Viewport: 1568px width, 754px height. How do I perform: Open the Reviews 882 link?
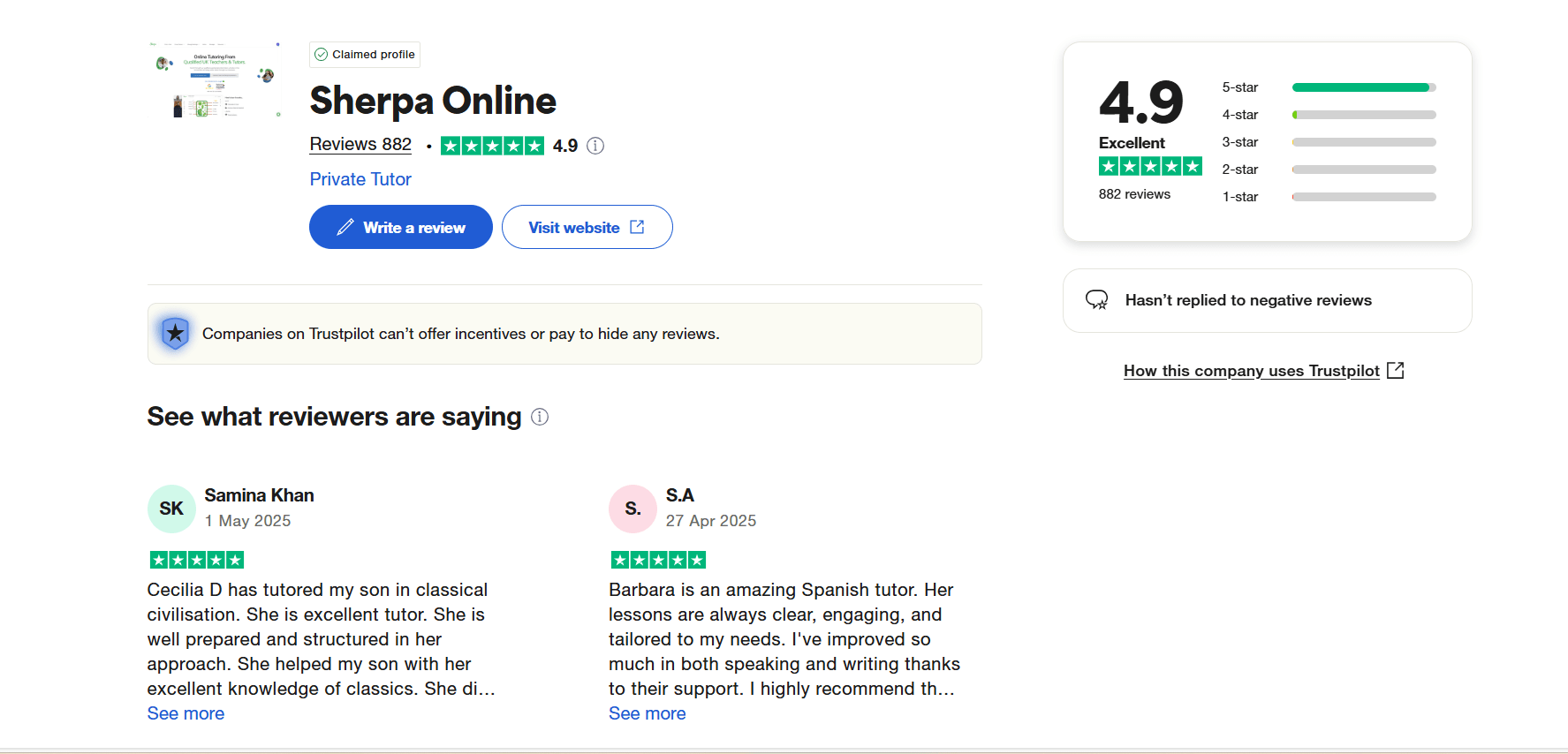point(360,144)
